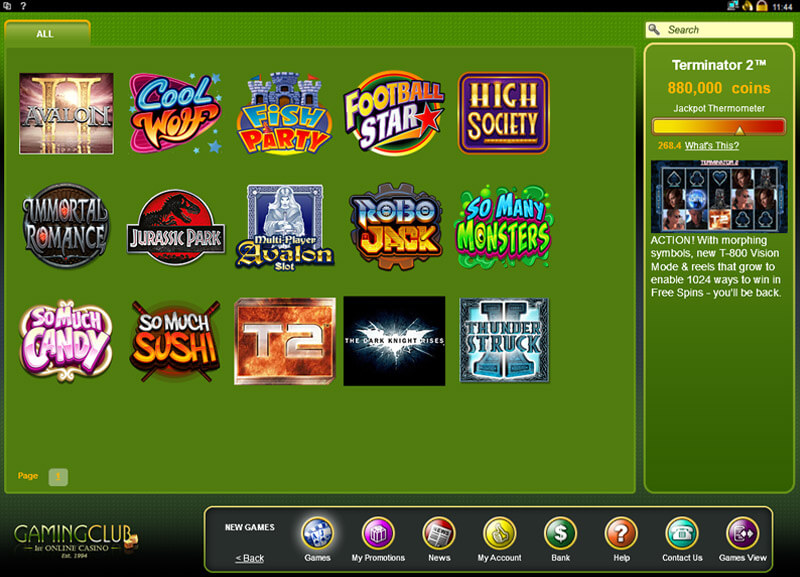Screen dimensions: 800x577
Task: Select page 1 button
Action: [58, 477]
